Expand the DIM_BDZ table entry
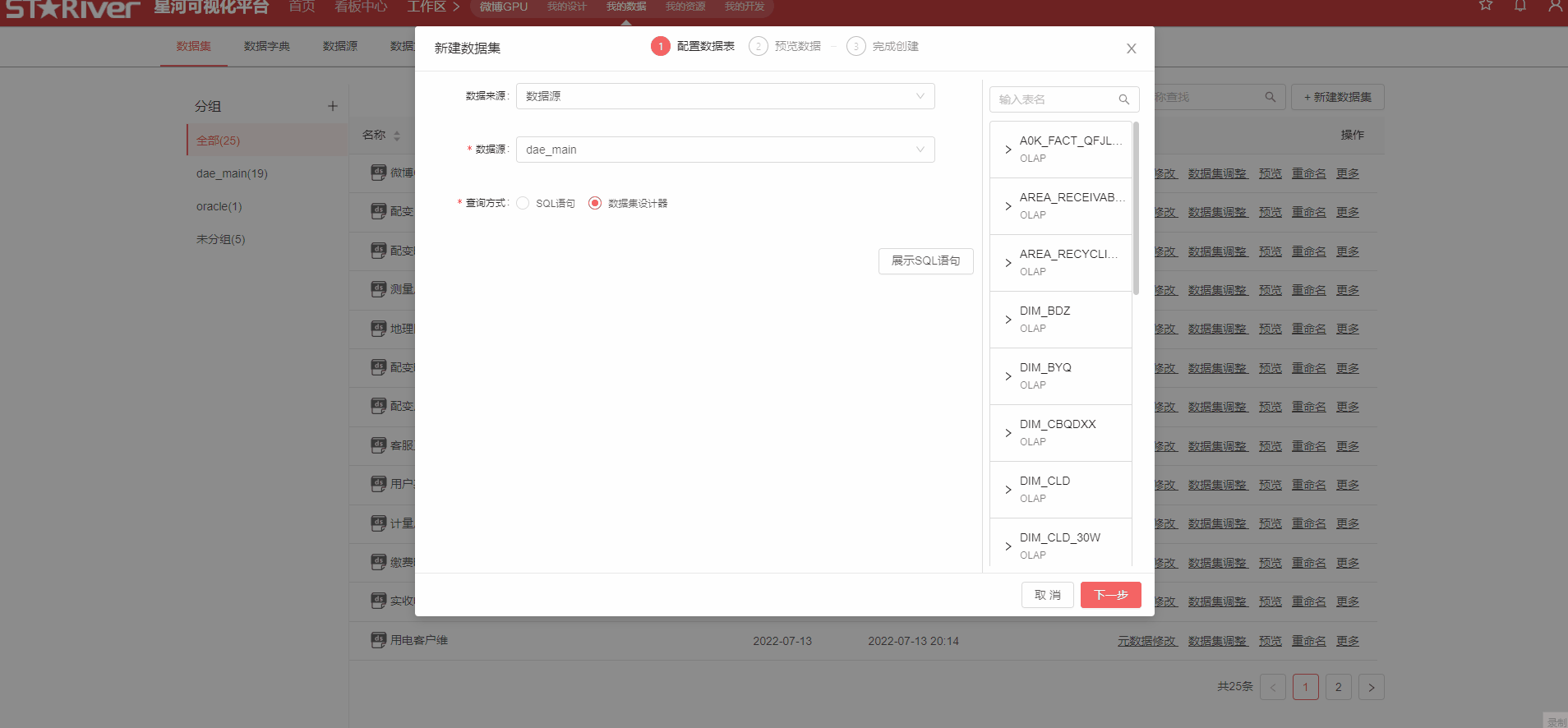Screen dimensions: 1568x728 (x=1008, y=320)
